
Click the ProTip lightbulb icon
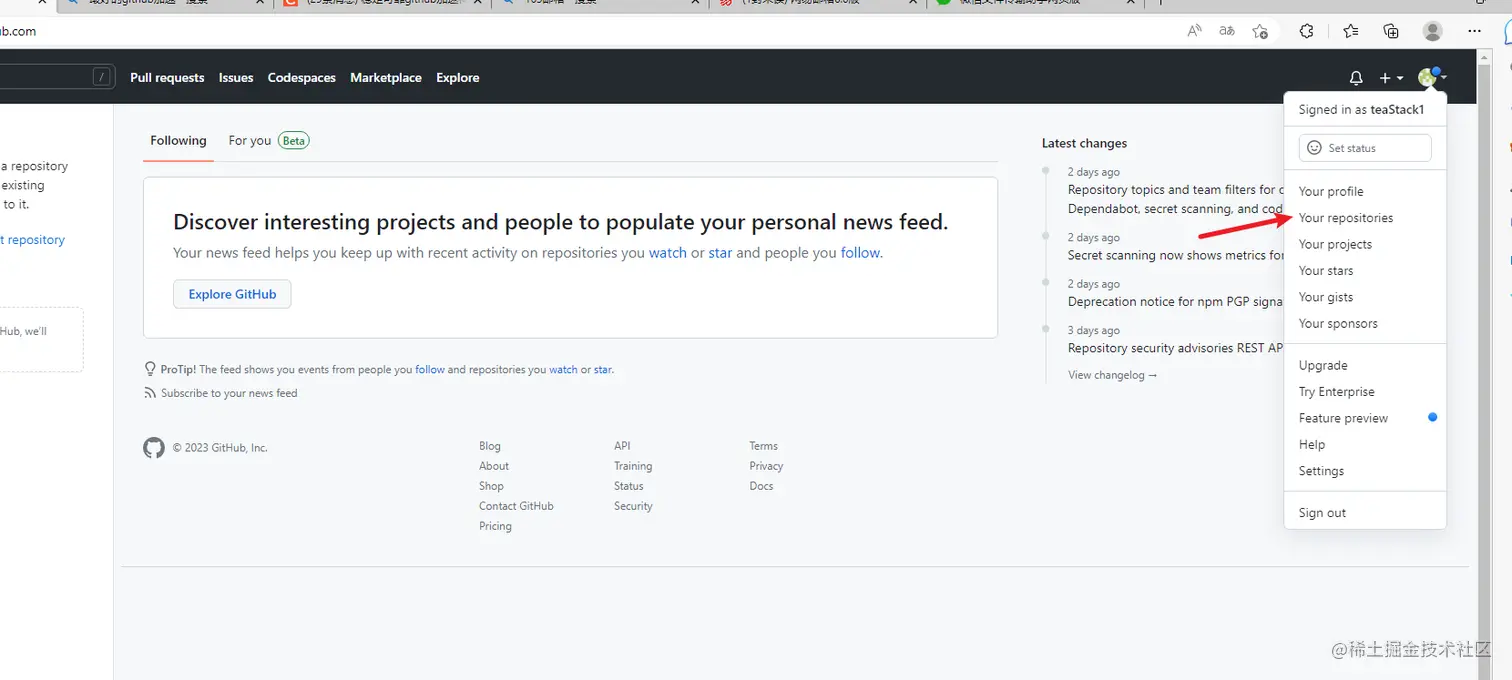150,369
